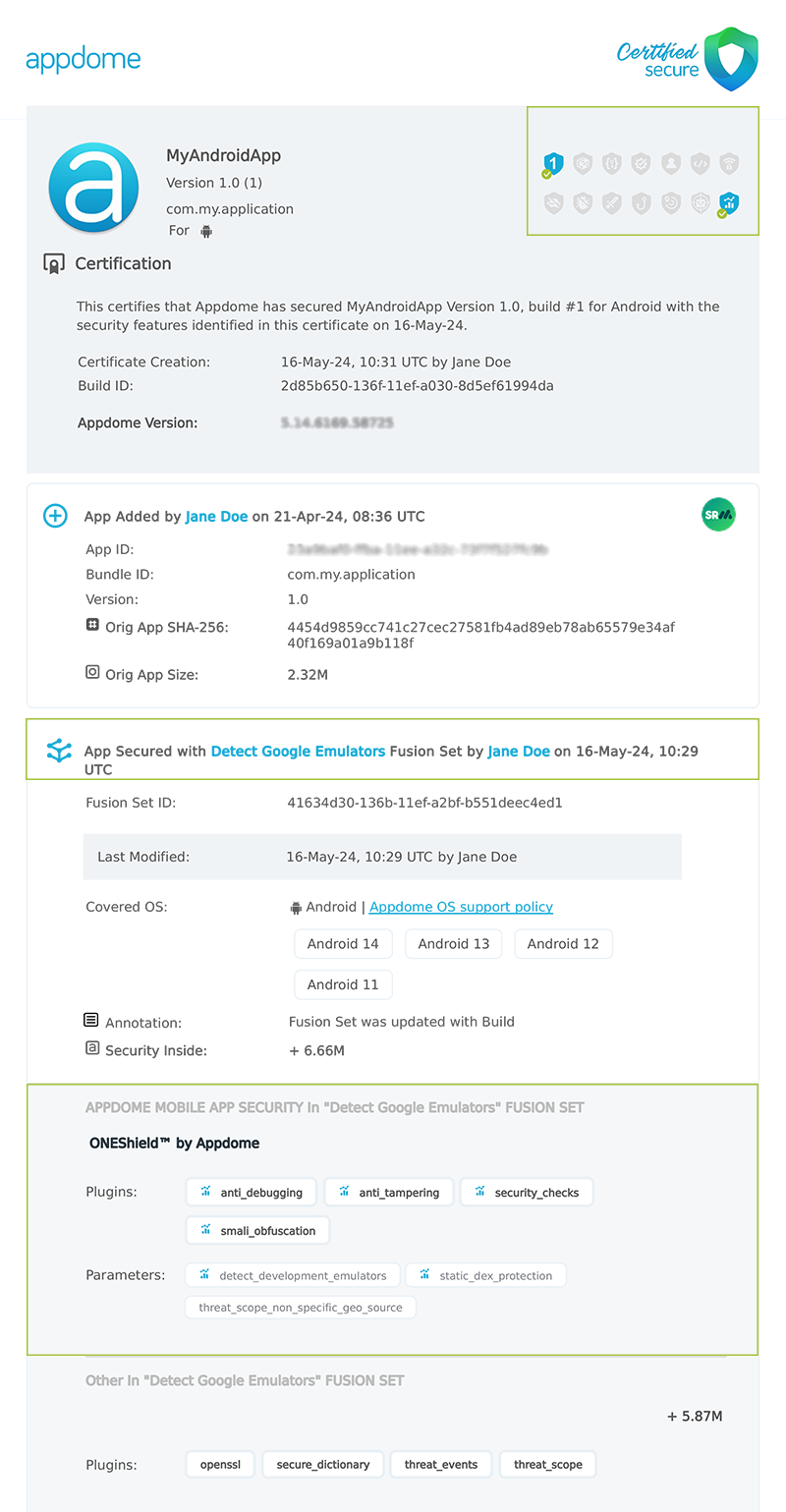
Task: Click the openssl plugin chip
Action: pos(219,1464)
